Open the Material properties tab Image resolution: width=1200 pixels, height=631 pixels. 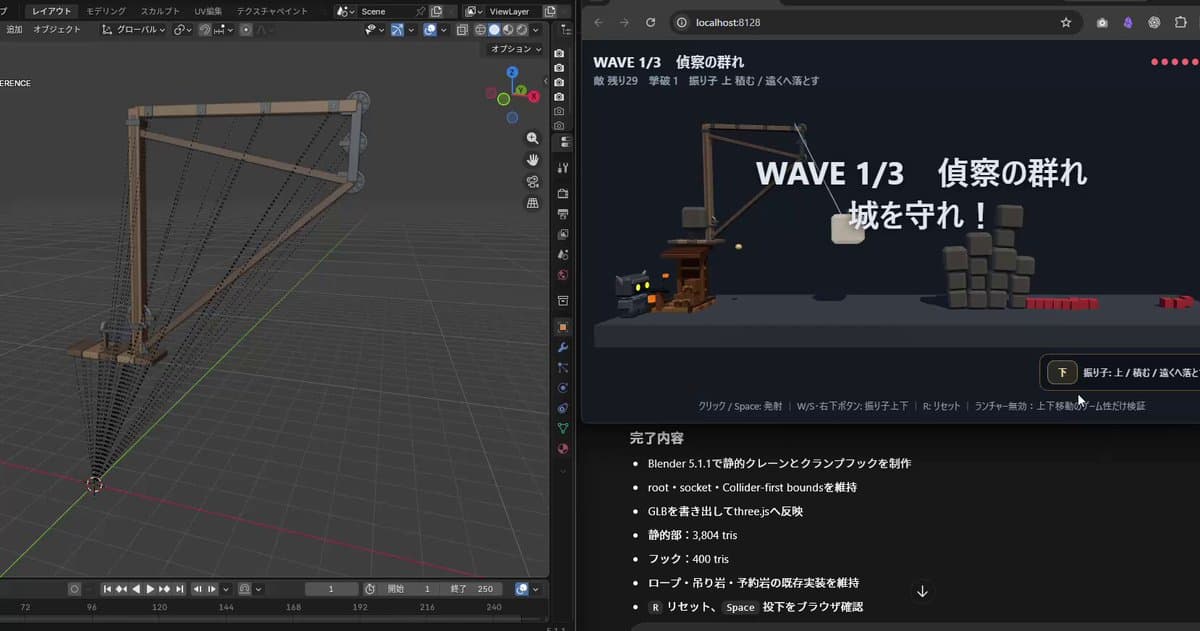563,449
